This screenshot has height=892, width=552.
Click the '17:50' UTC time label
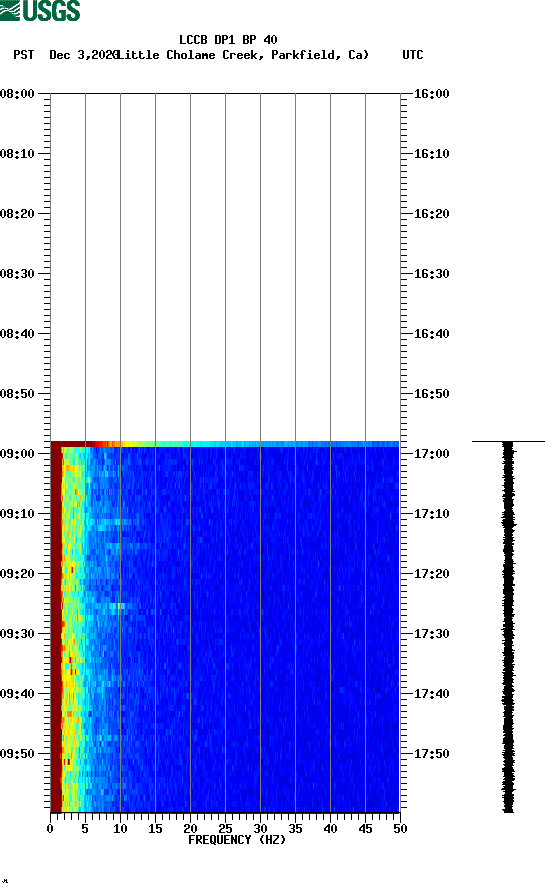432,754
